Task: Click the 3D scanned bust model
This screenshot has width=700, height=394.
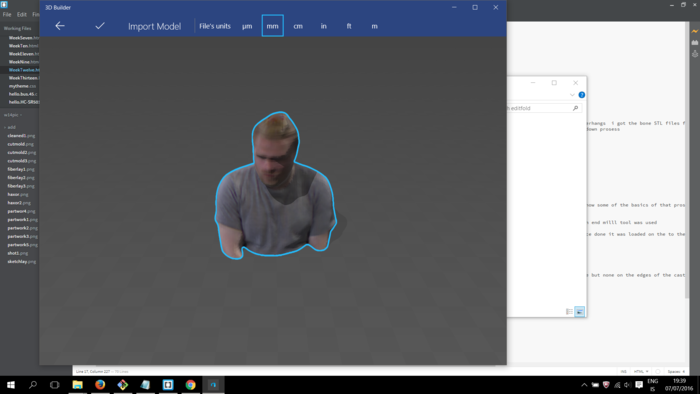Action: [275, 185]
